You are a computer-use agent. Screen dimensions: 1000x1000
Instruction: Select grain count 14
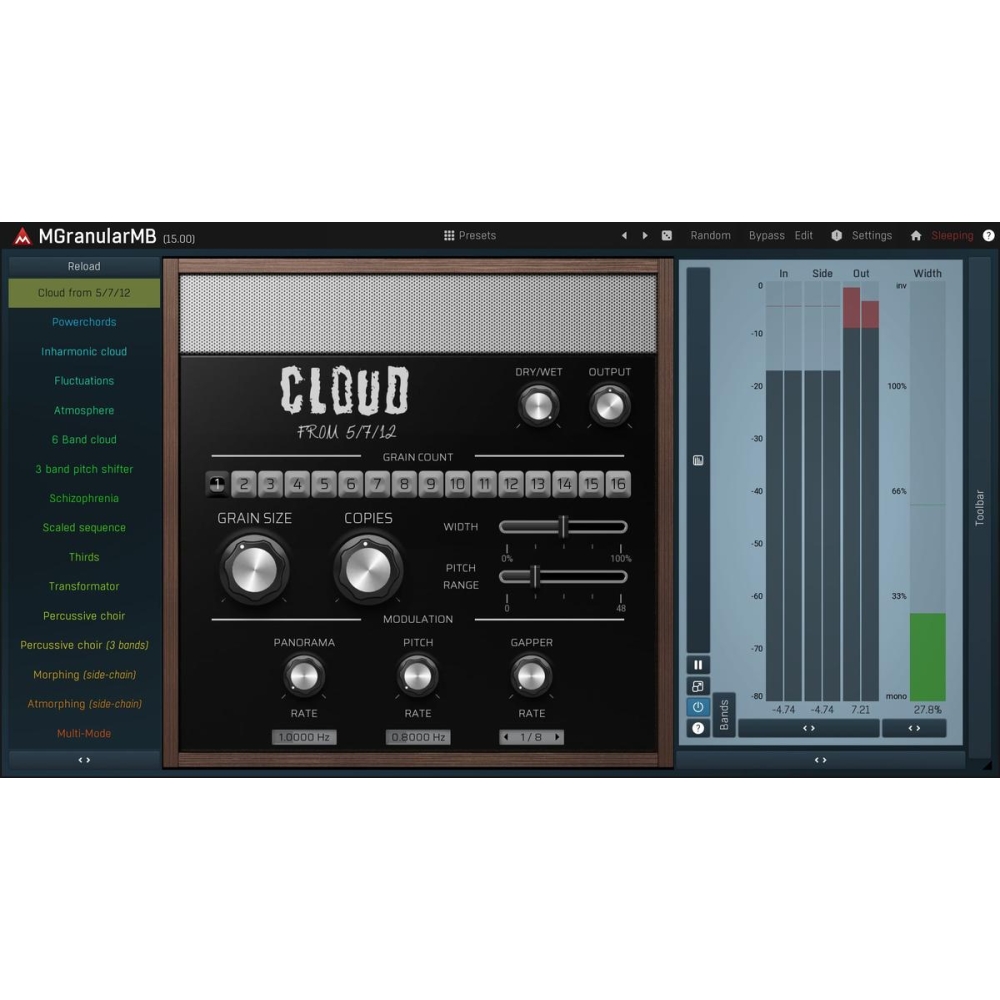tap(564, 484)
